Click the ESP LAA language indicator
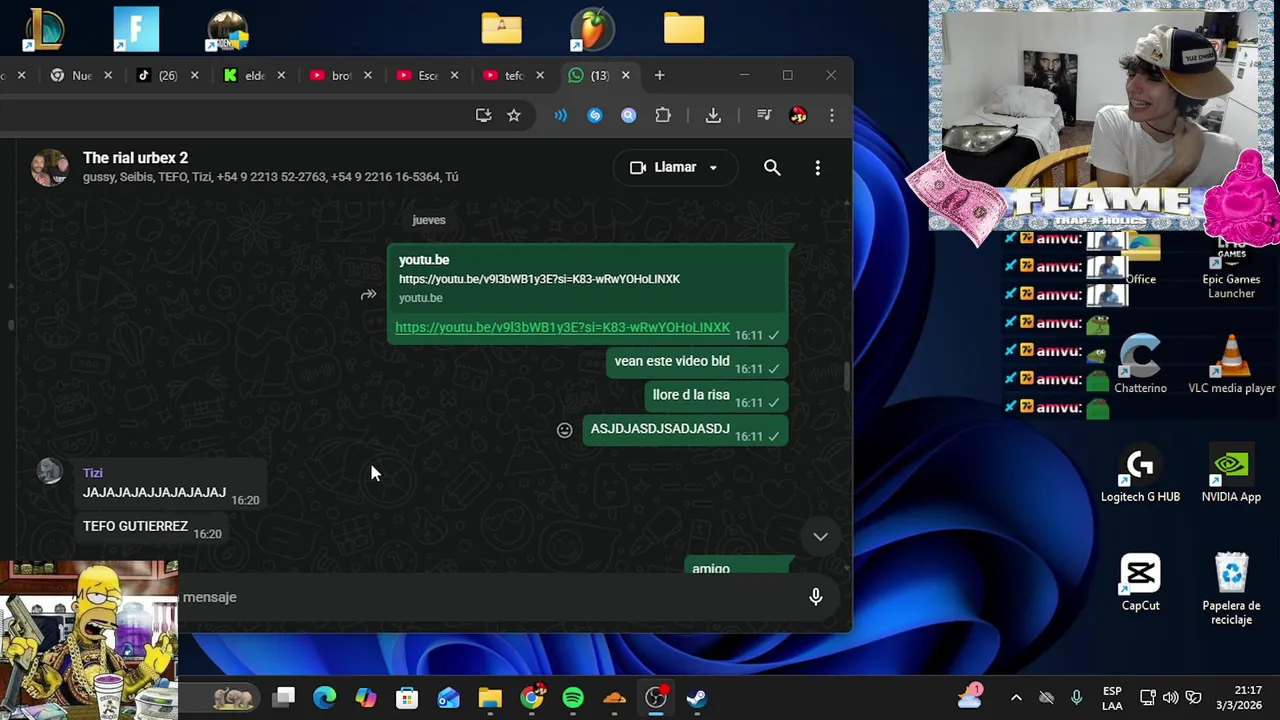The height and width of the screenshot is (720, 1280). pos(1112,698)
